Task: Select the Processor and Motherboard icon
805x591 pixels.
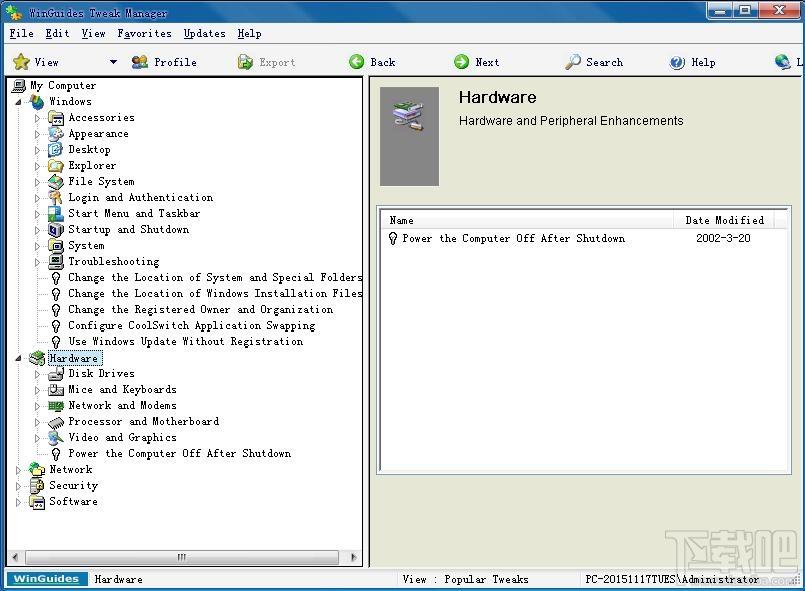Action: (56, 422)
